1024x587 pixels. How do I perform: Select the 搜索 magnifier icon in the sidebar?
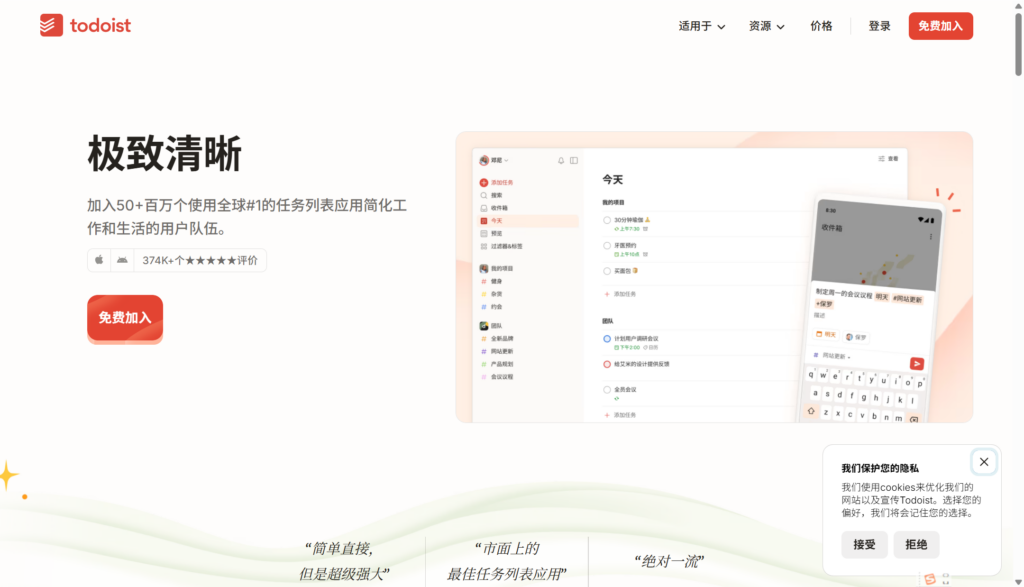tap(483, 195)
